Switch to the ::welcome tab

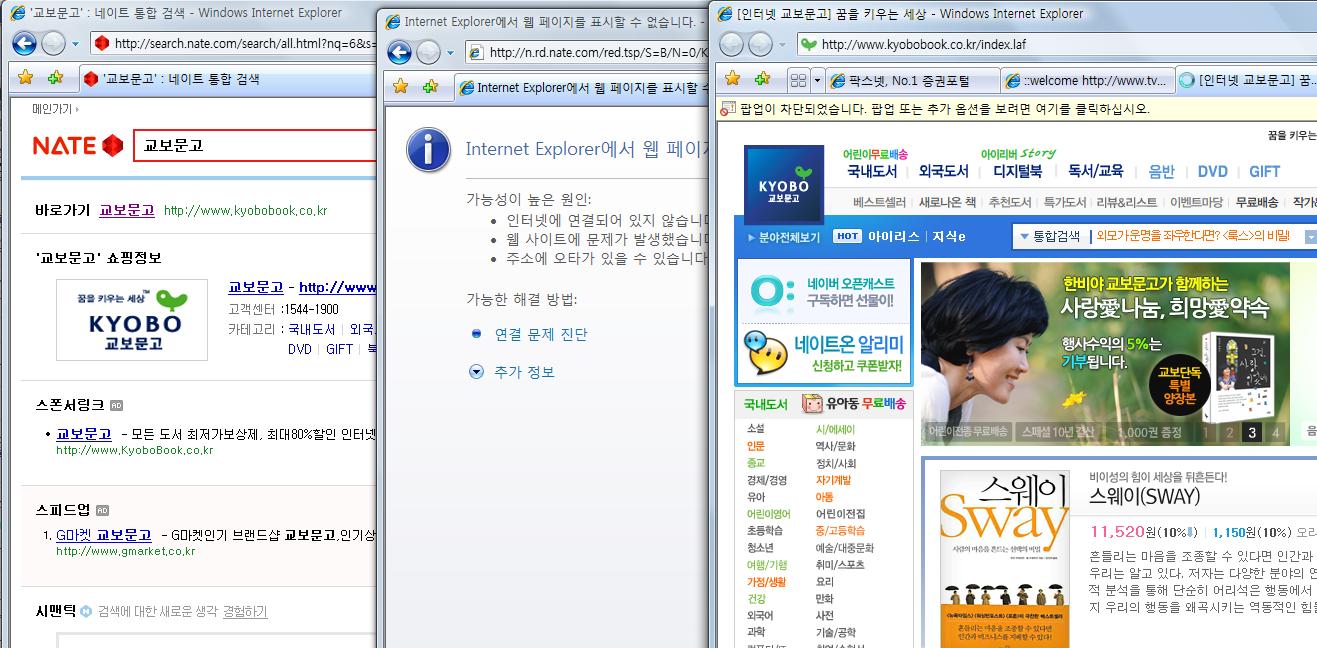click(x=1087, y=80)
